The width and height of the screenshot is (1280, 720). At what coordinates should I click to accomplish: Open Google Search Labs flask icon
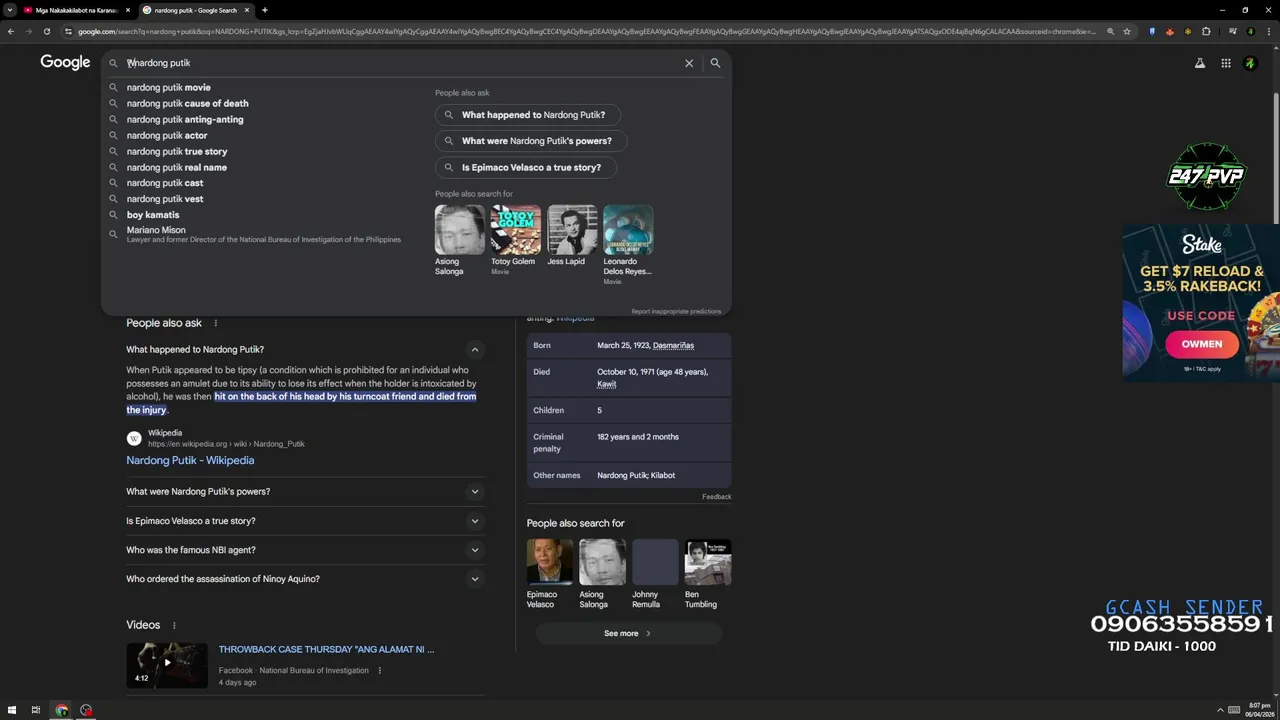click(1200, 63)
